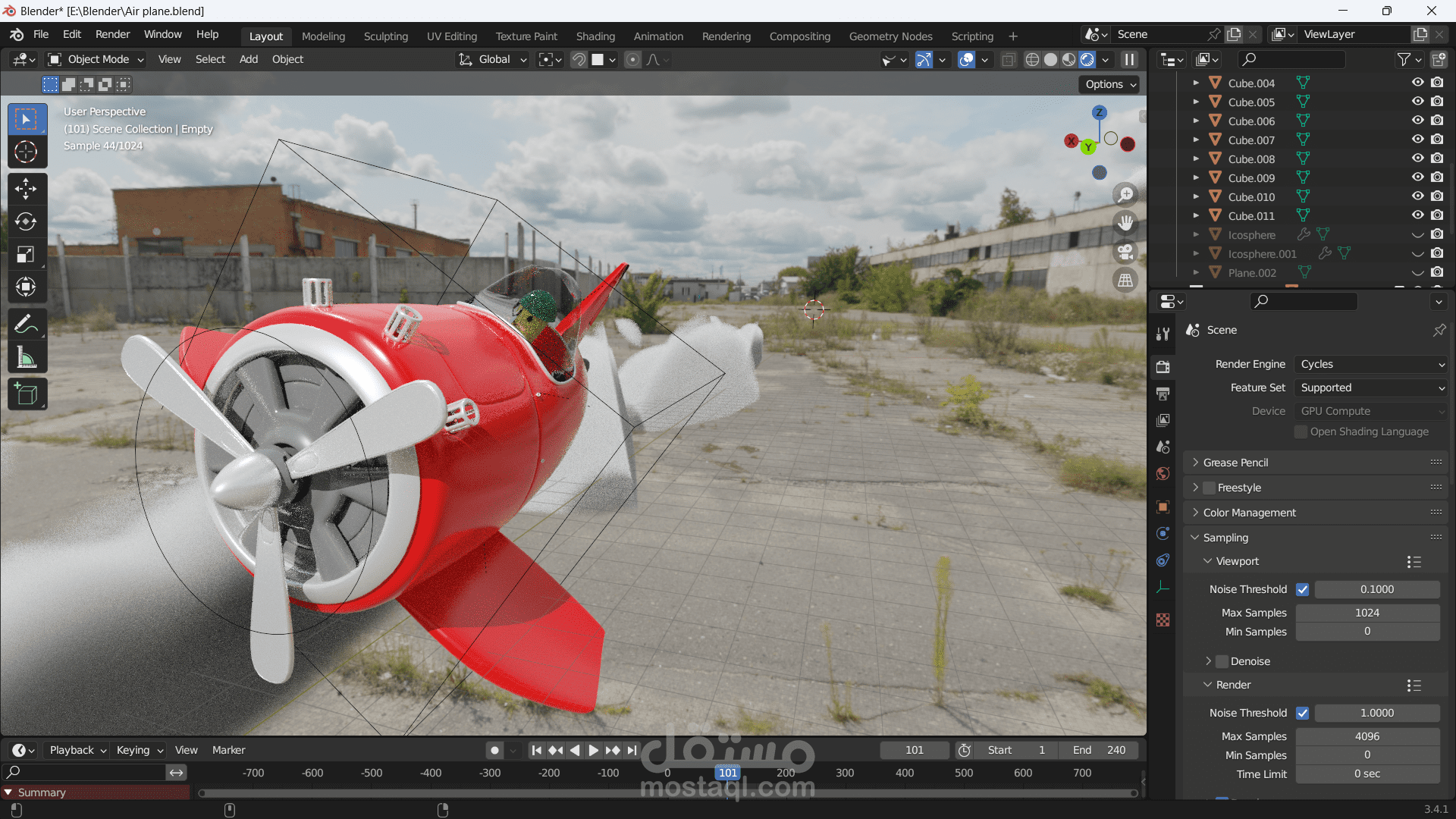Choose the Measure tool

click(27, 358)
